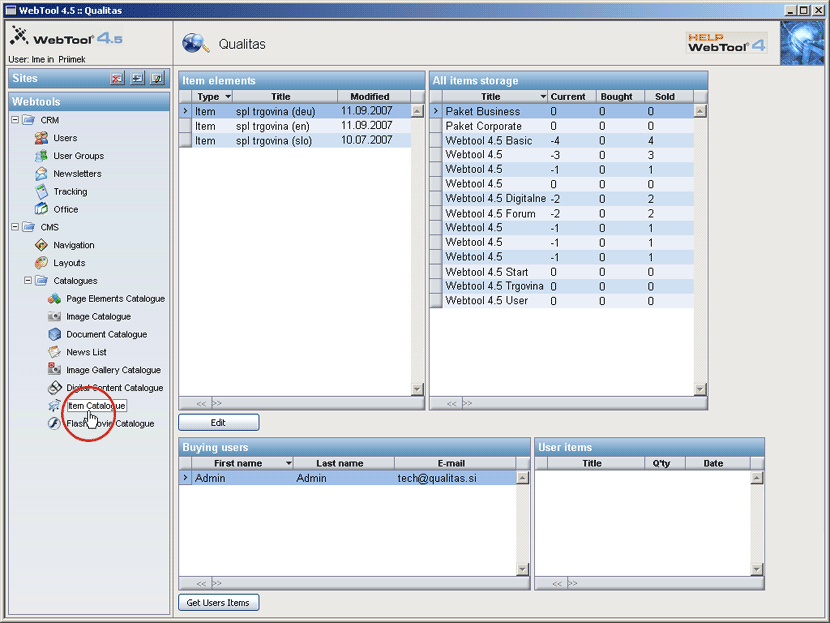Open the Image Gallery Catalogue

[x=113, y=370]
